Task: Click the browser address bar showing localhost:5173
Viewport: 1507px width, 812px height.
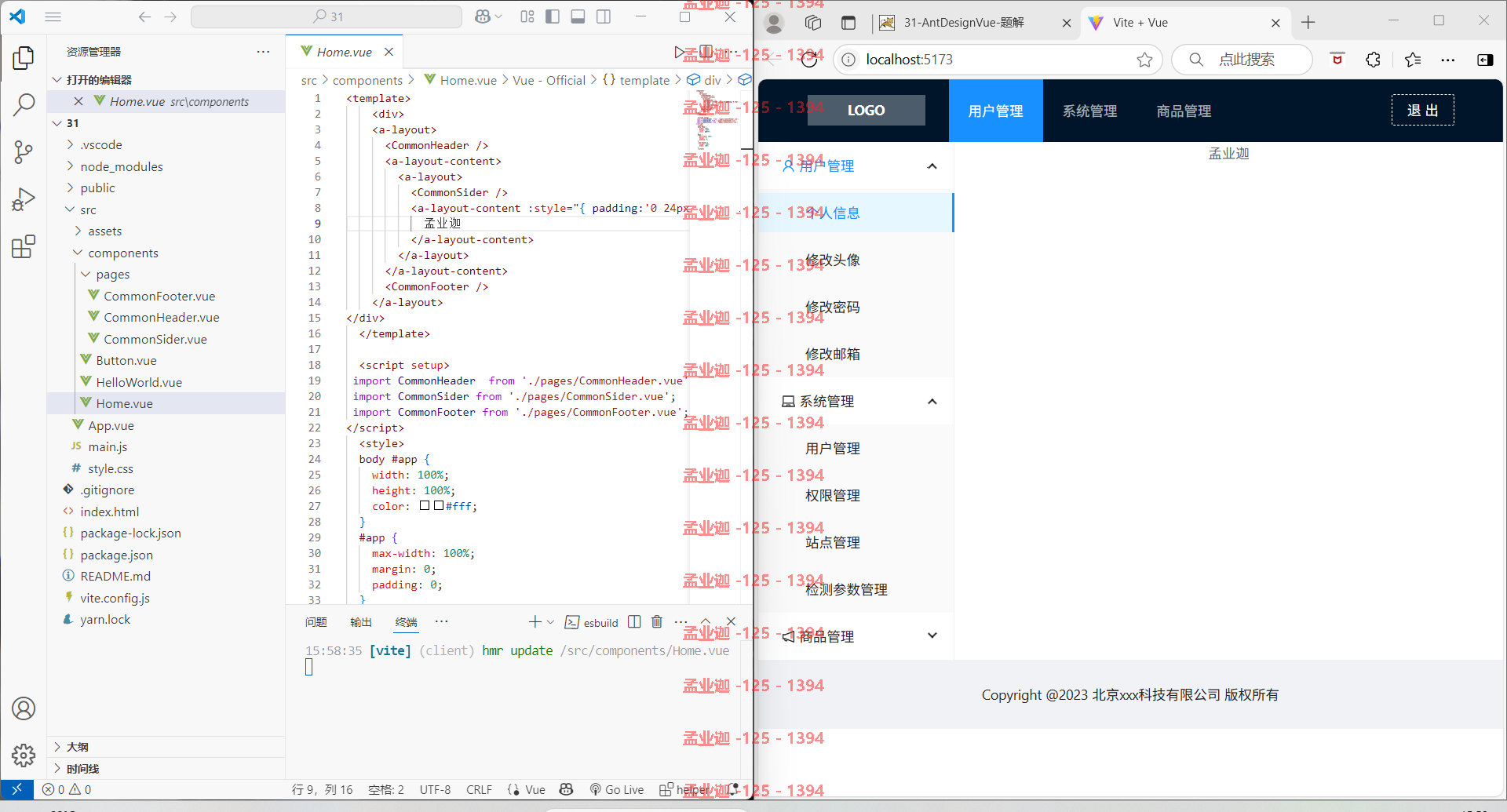Action: pos(997,60)
